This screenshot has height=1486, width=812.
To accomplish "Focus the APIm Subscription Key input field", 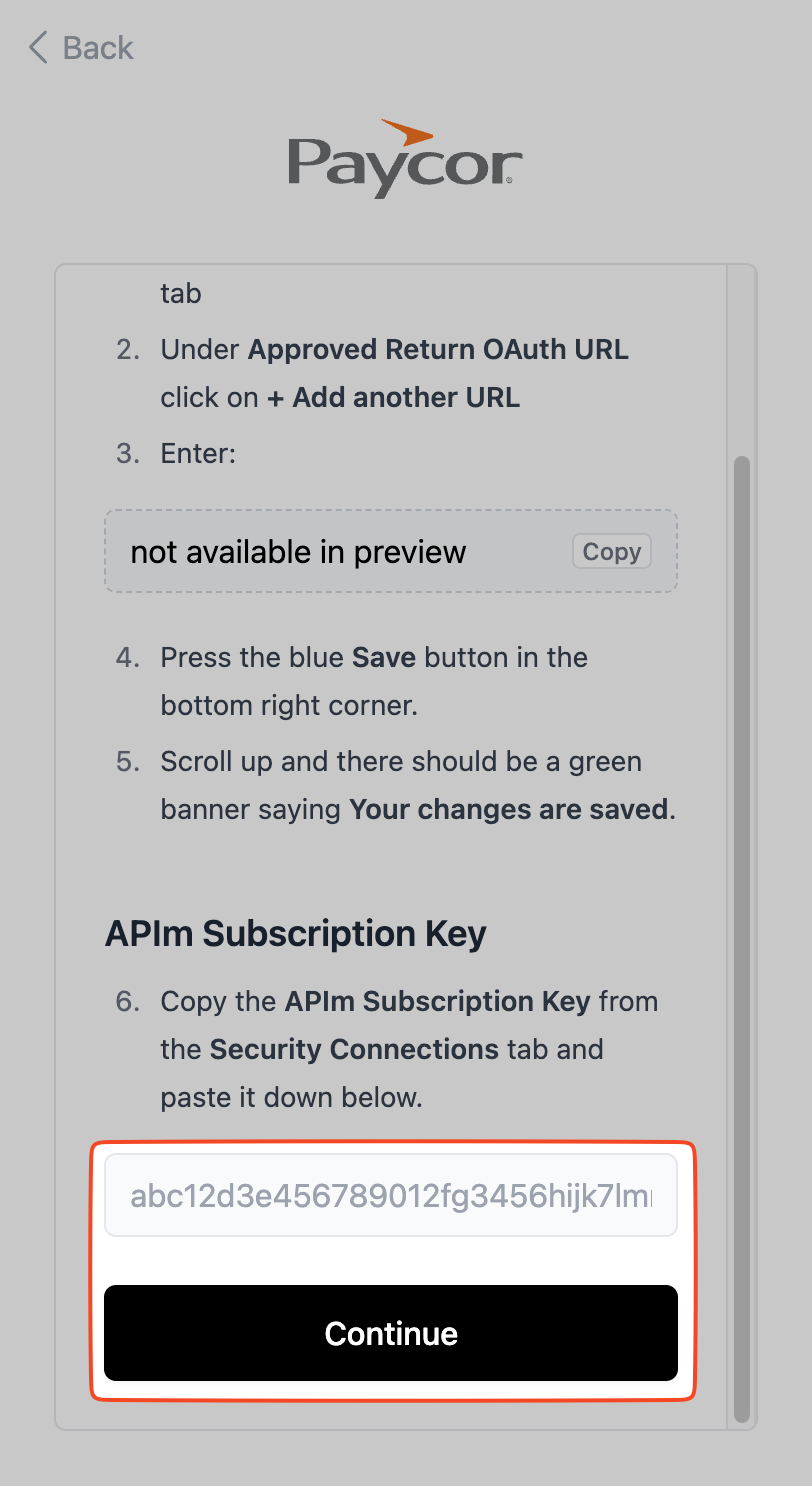I will click(391, 1196).
